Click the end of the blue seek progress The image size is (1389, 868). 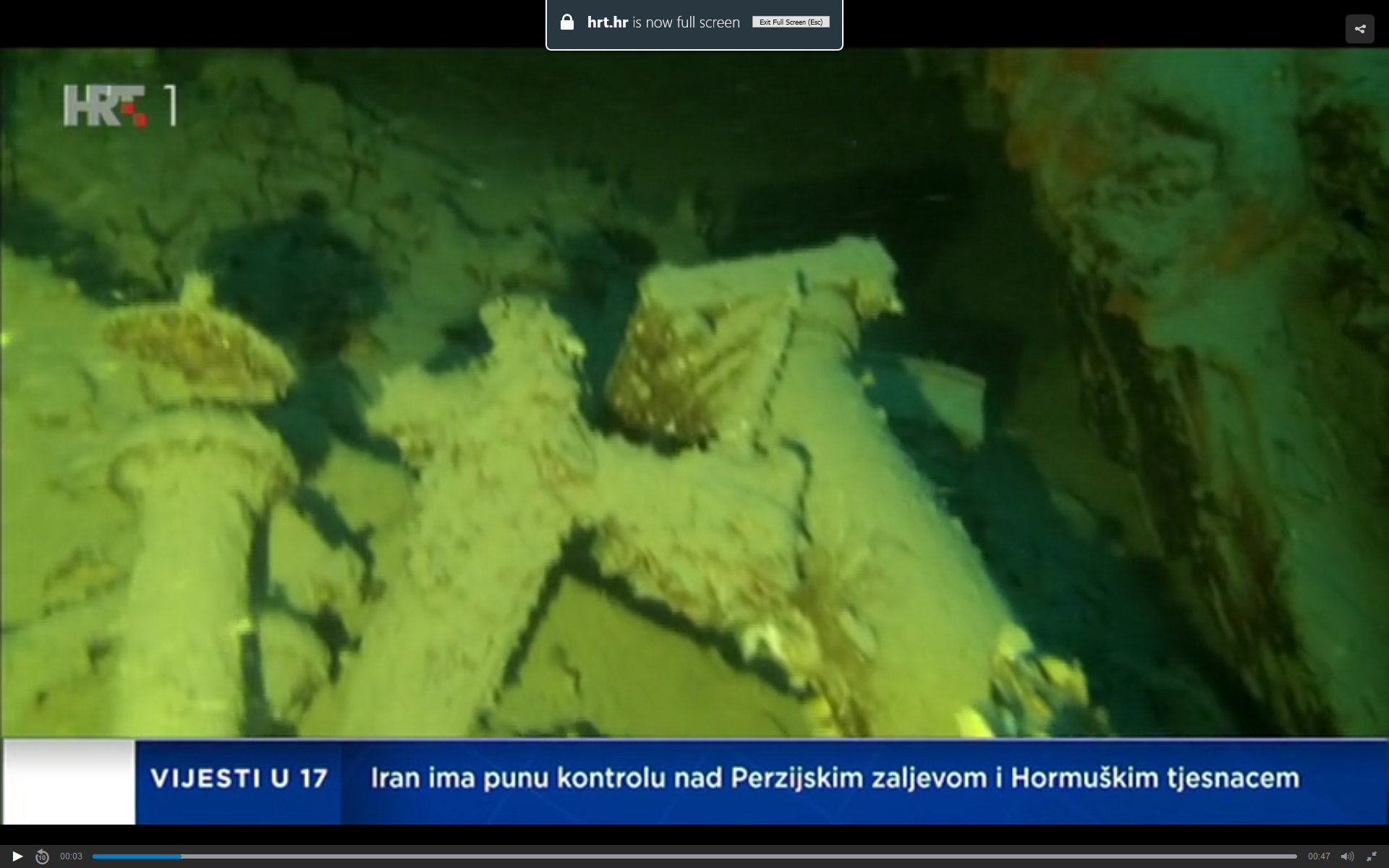click(181, 856)
